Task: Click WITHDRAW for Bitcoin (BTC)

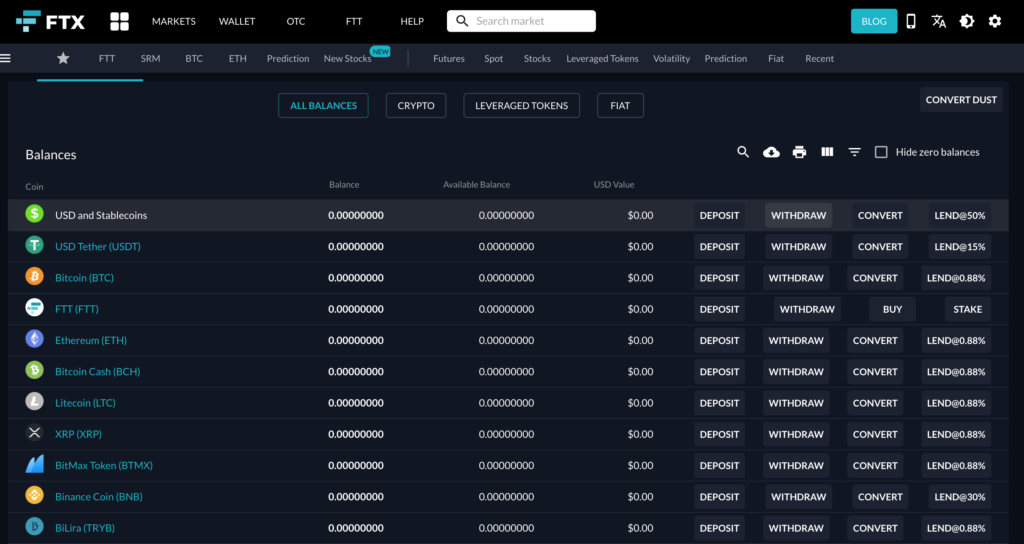Action: (x=796, y=278)
